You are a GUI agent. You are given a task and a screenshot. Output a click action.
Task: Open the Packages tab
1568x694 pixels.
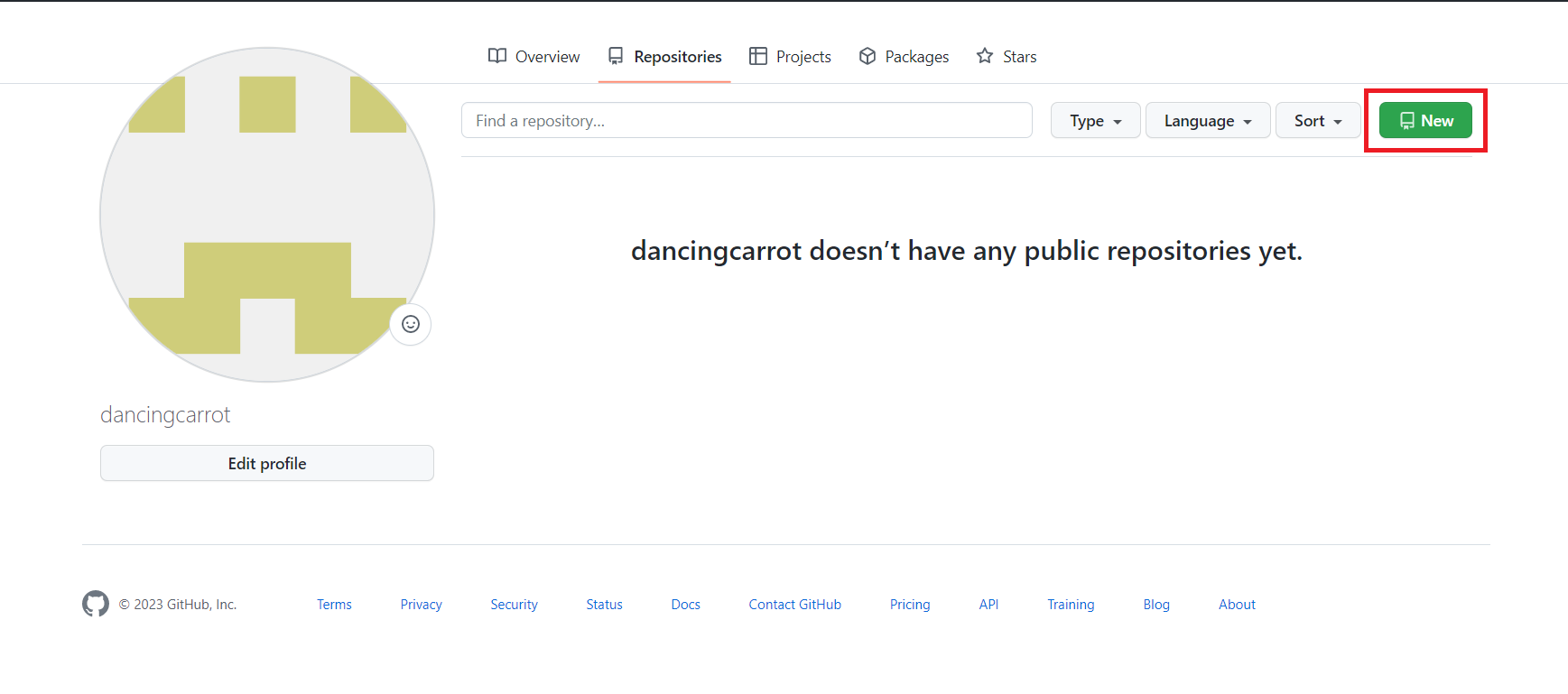pos(904,57)
